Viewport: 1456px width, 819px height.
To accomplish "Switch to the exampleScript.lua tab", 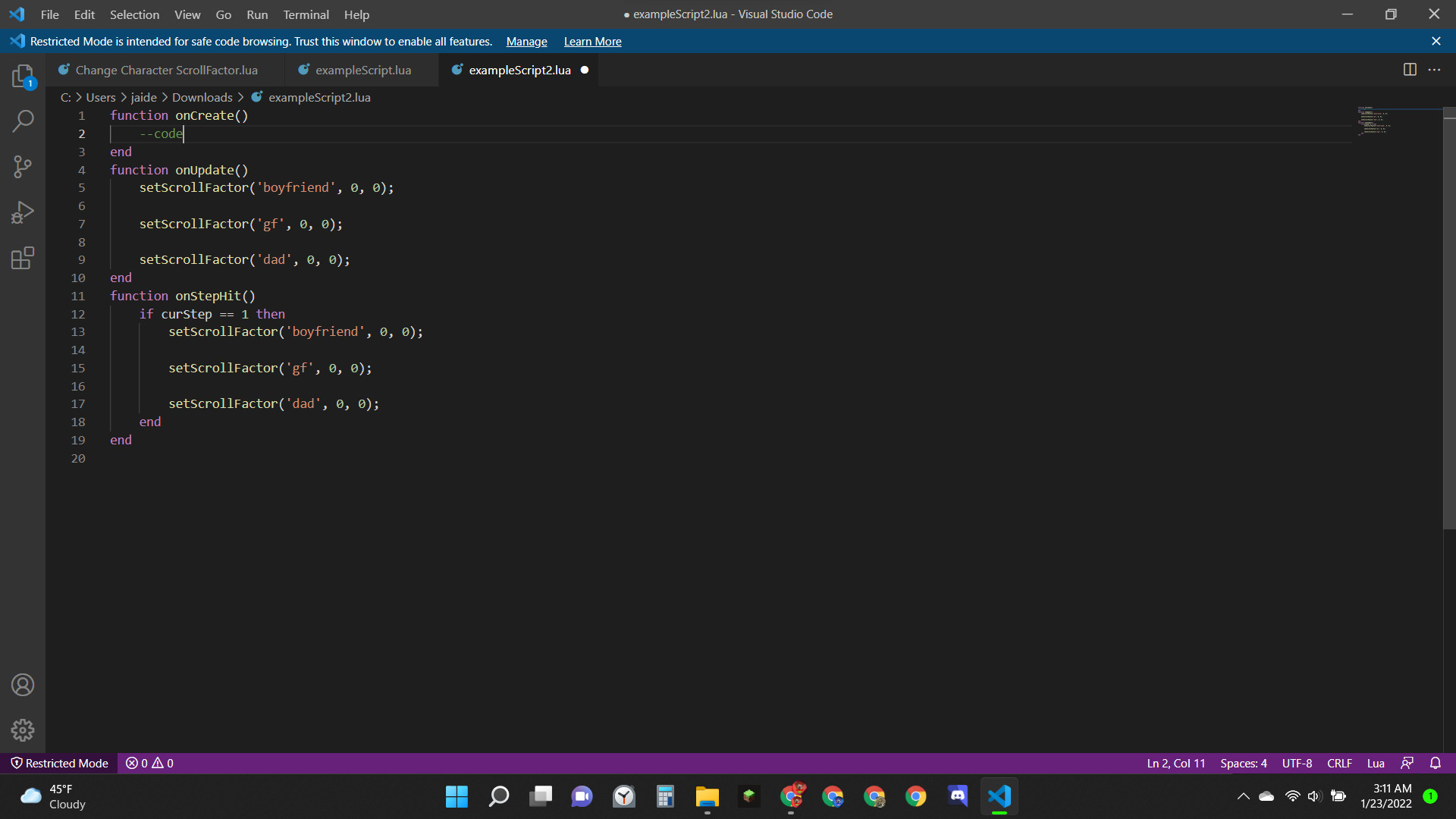I will click(362, 69).
